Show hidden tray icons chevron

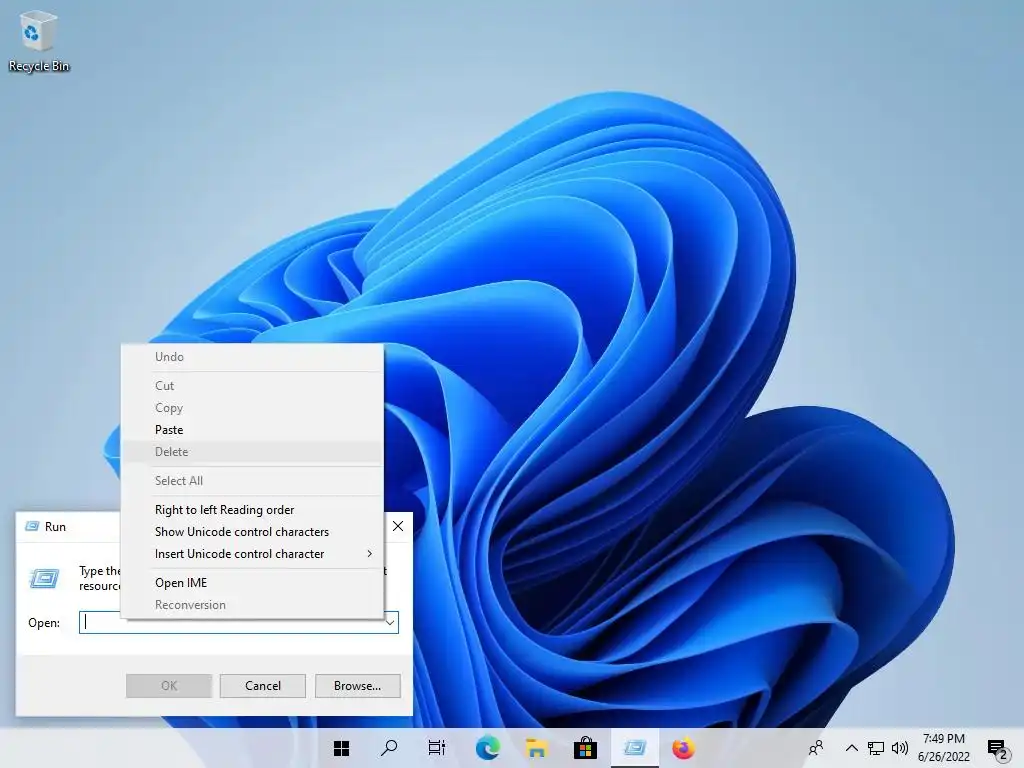(852, 748)
